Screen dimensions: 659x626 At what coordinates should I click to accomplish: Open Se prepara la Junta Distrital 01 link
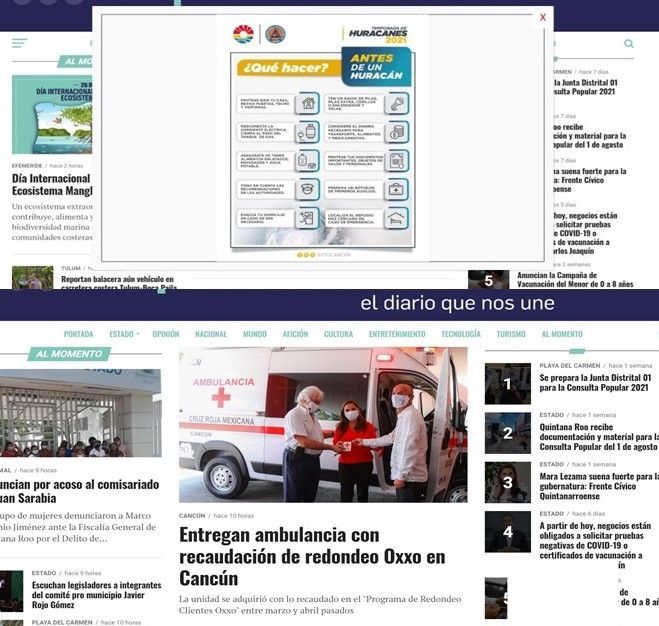tap(595, 383)
